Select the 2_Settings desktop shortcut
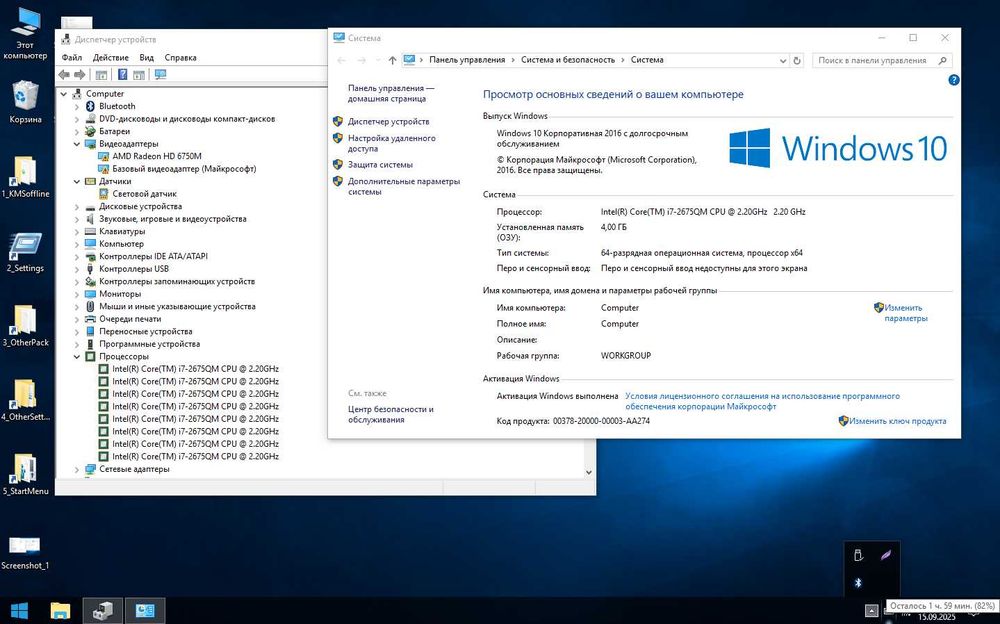Screen dimensions: 1000x624 [x=25, y=251]
